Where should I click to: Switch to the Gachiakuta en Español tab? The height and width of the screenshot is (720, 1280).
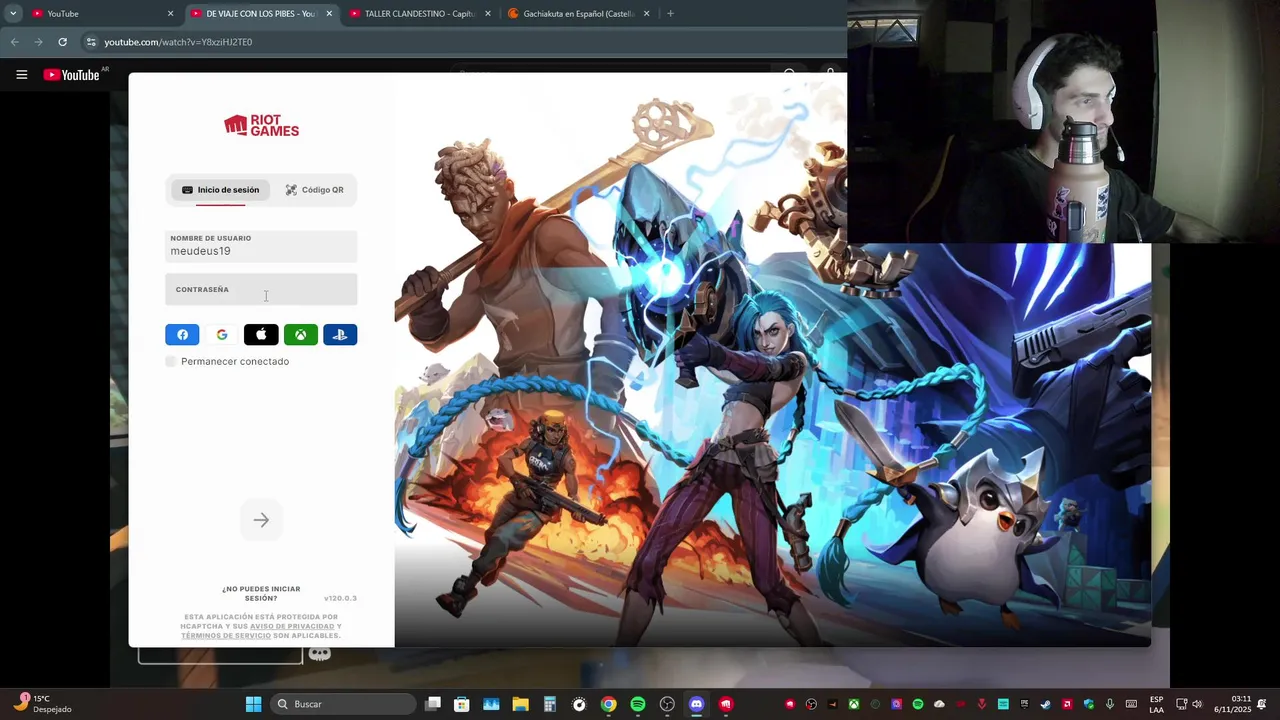point(578,14)
